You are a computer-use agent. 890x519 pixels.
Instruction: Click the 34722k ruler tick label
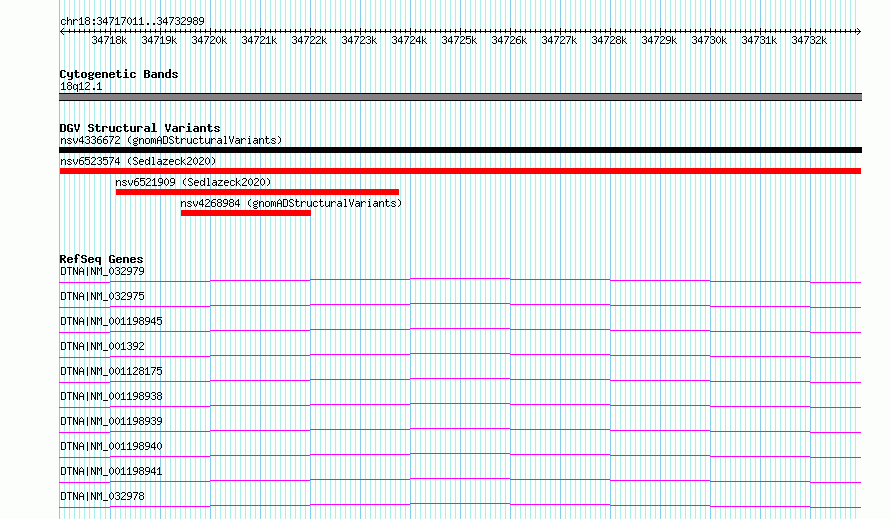click(309, 40)
